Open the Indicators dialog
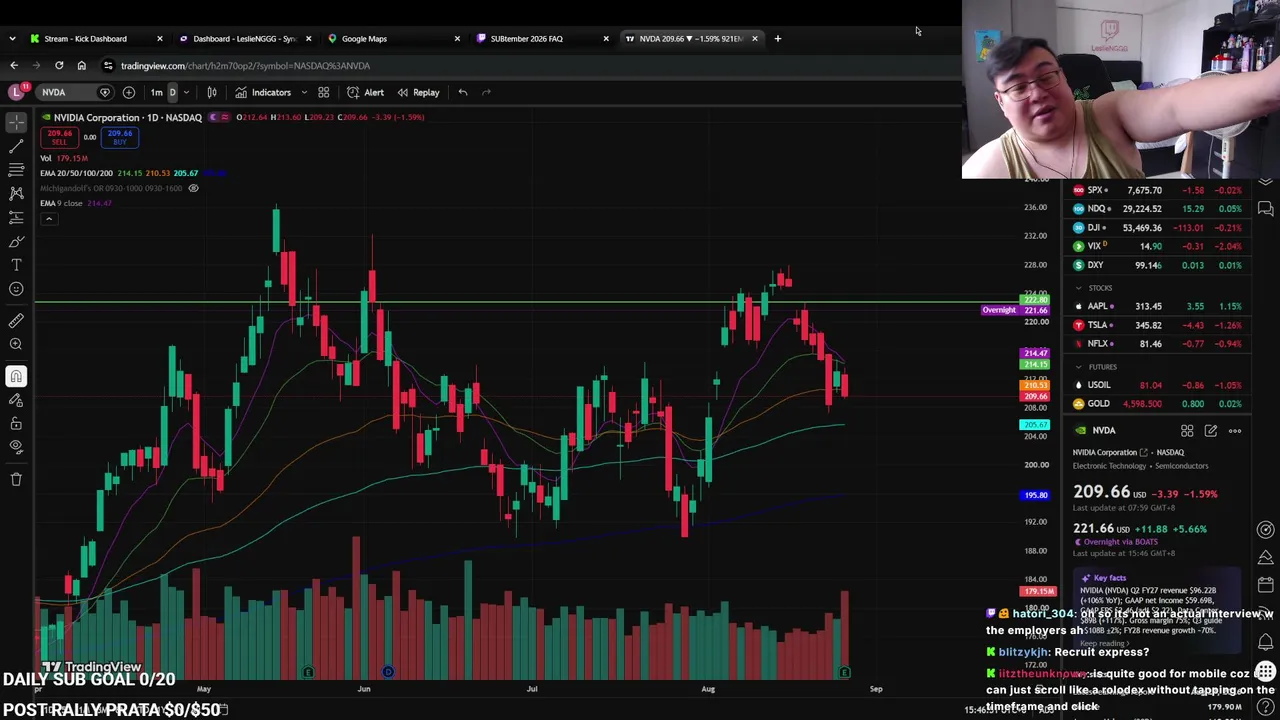 pos(263,92)
